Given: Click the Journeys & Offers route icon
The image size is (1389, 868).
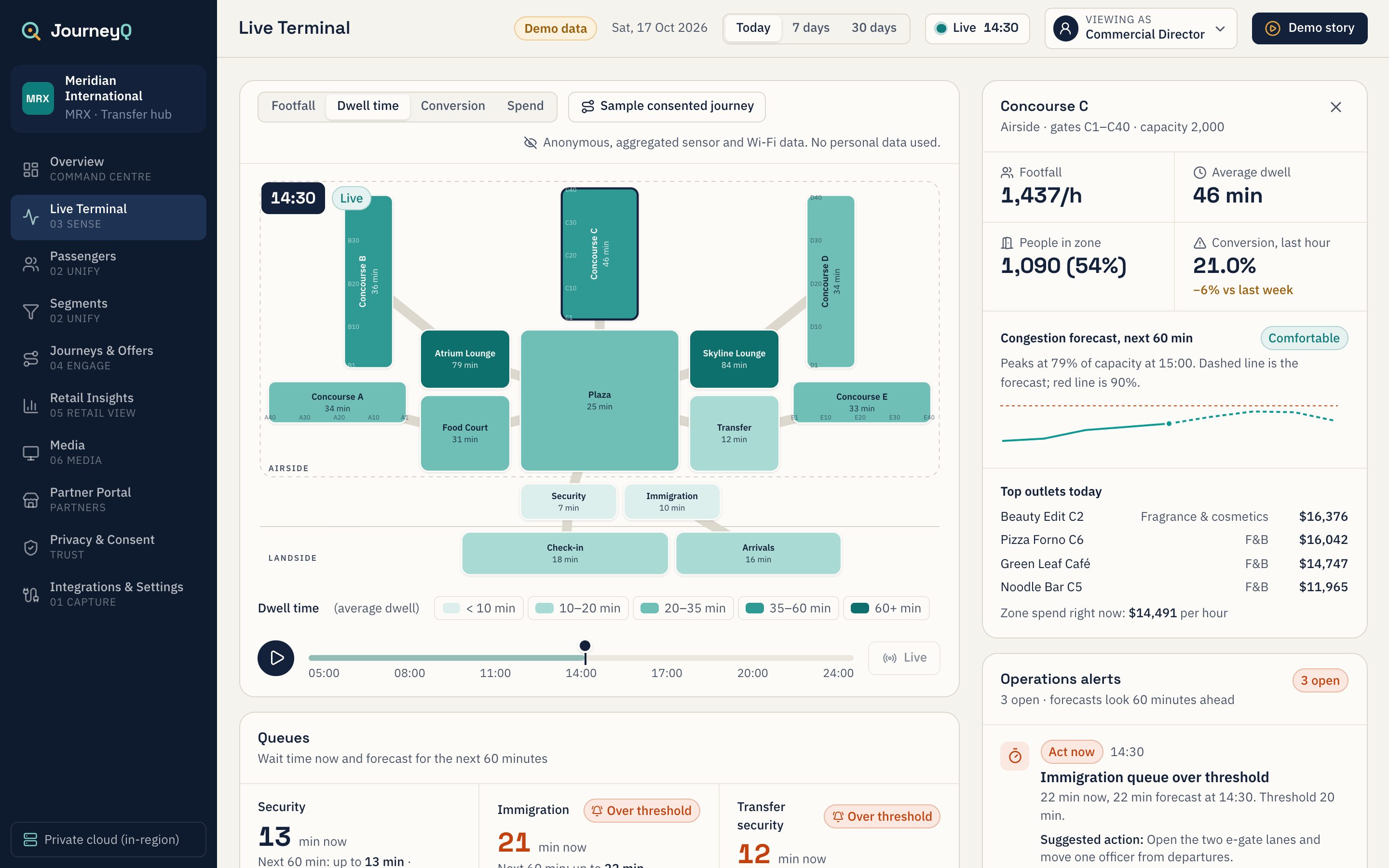Looking at the screenshot, I should tap(30, 358).
